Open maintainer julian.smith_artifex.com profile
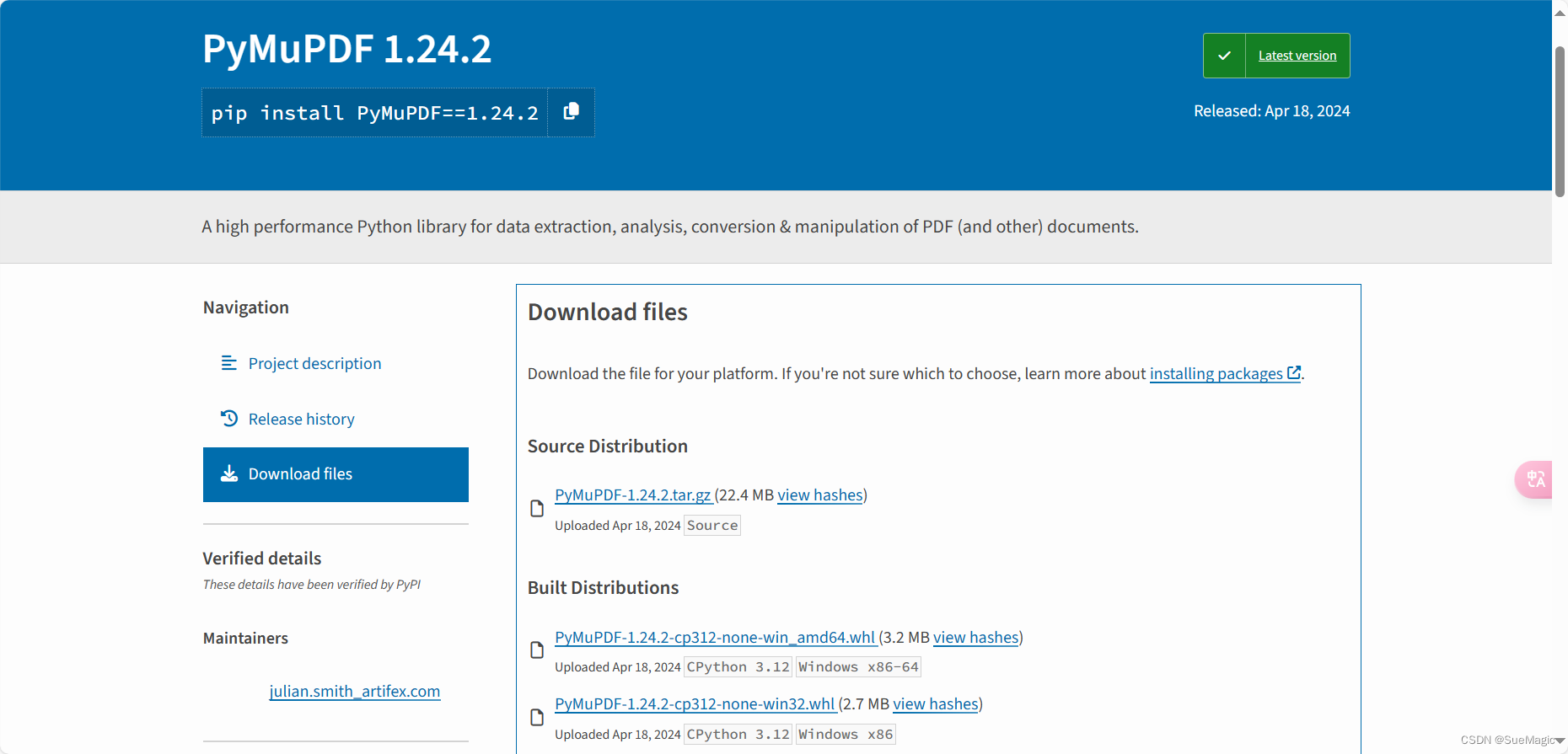Screen dimensions: 1568x754 [355, 691]
